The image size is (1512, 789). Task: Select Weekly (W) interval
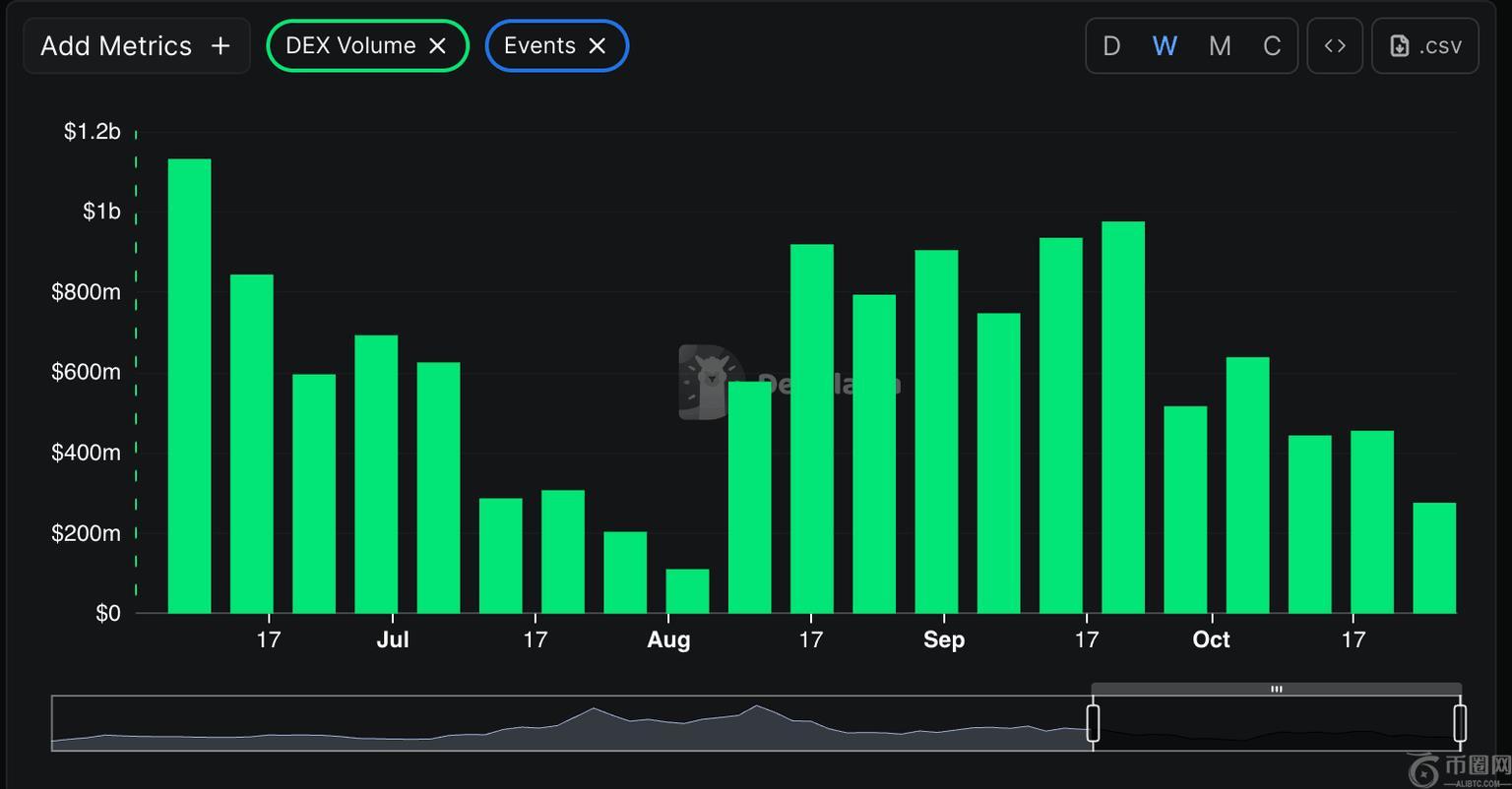(x=1165, y=46)
